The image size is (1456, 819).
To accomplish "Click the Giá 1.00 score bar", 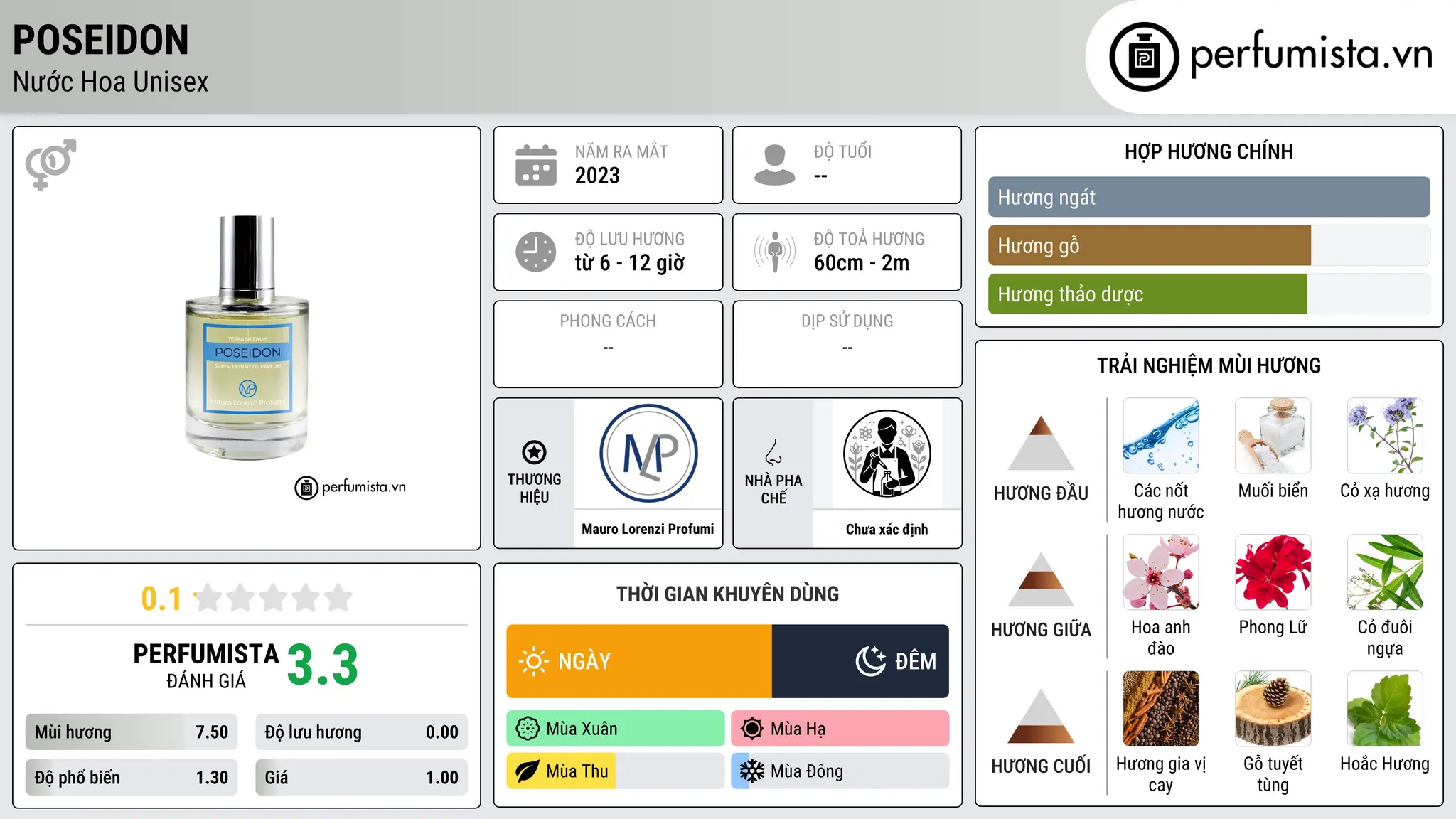I will pos(362,778).
